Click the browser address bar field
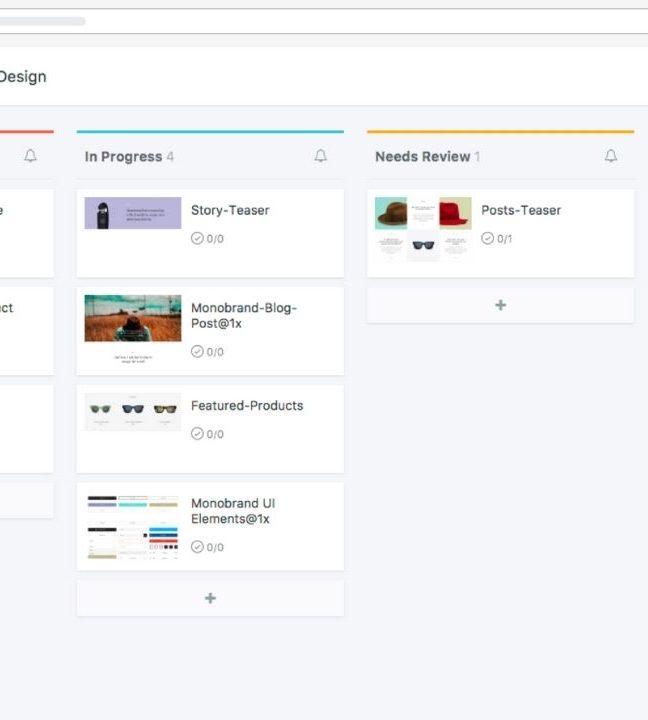 pos(324,21)
